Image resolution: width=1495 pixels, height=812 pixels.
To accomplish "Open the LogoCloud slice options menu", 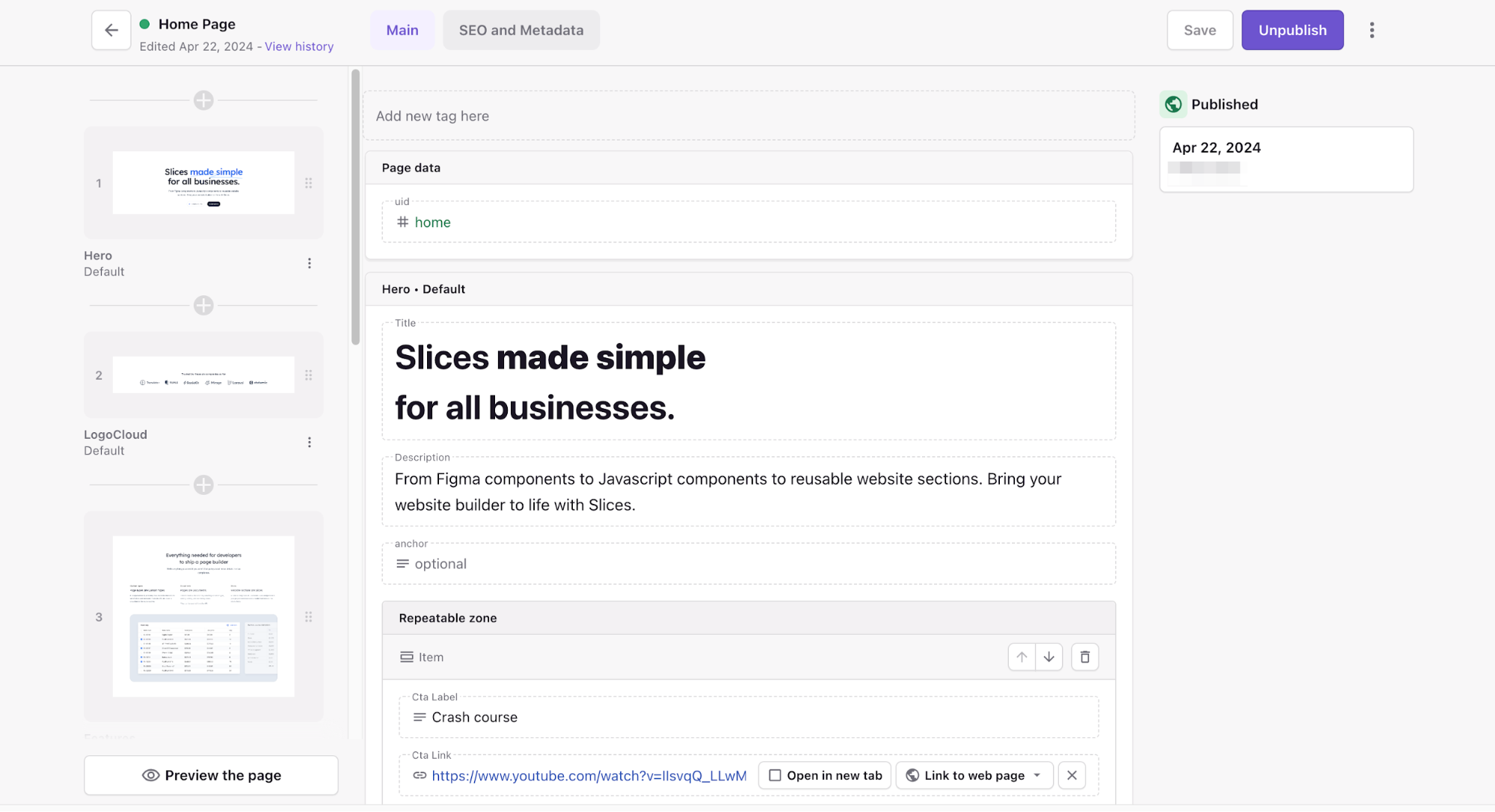I will point(309,442).
